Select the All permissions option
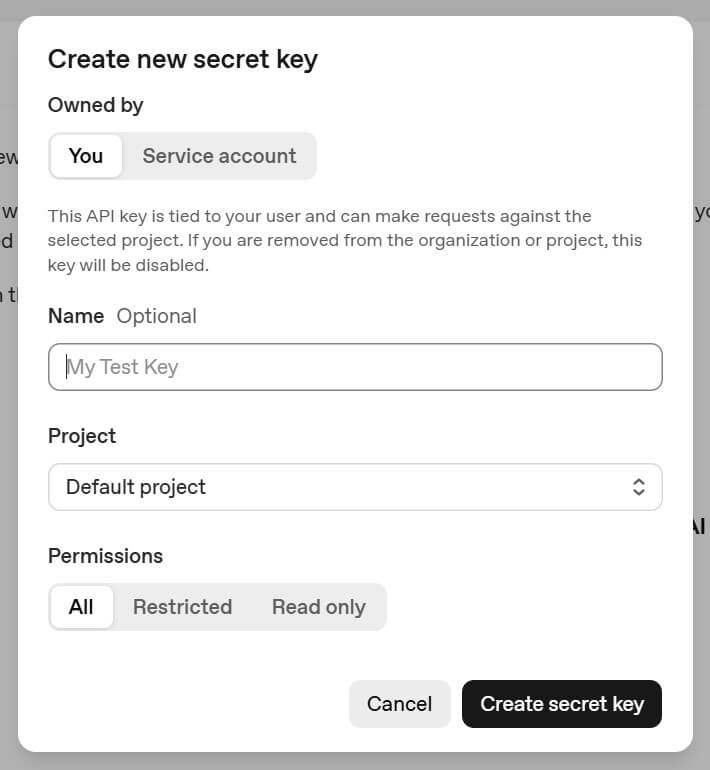The height and width of the screenshot is (770, 710). coord(81,607)
